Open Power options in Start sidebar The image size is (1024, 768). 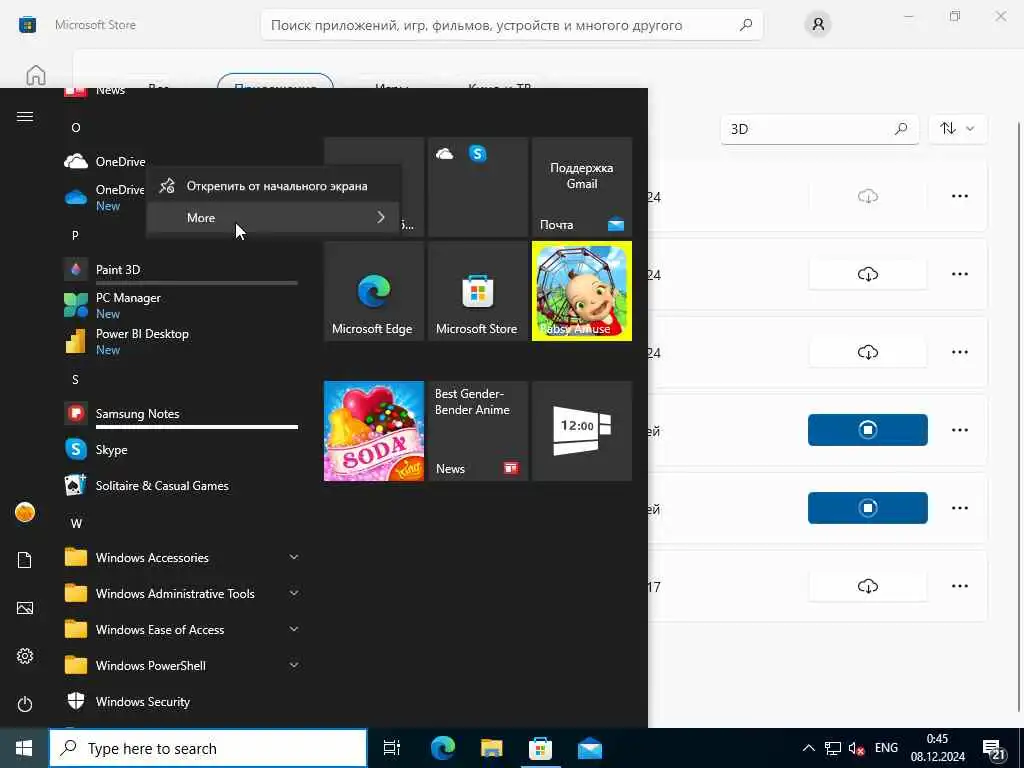(25, 704)
